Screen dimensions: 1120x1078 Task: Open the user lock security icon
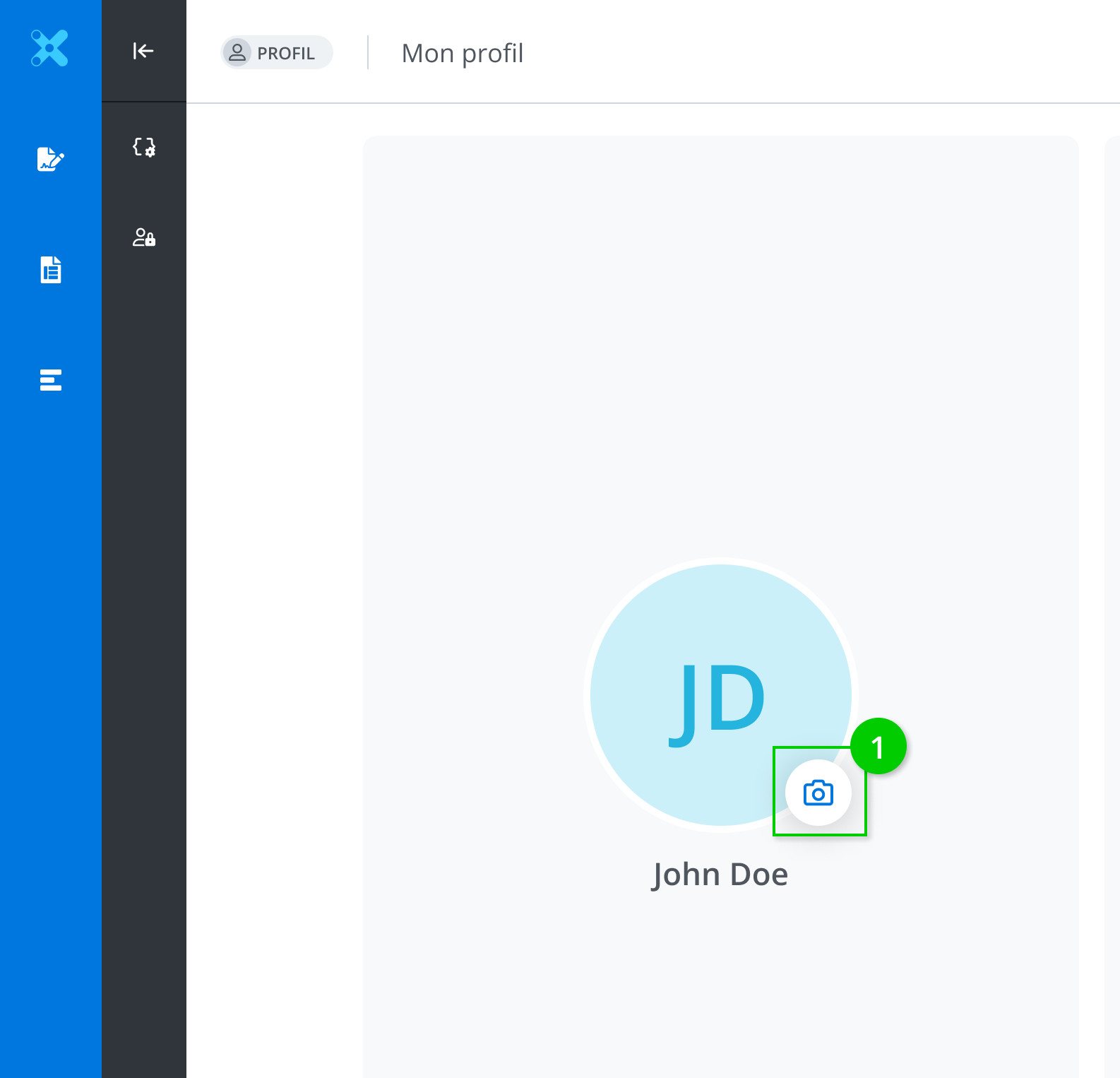click(144, 237)
